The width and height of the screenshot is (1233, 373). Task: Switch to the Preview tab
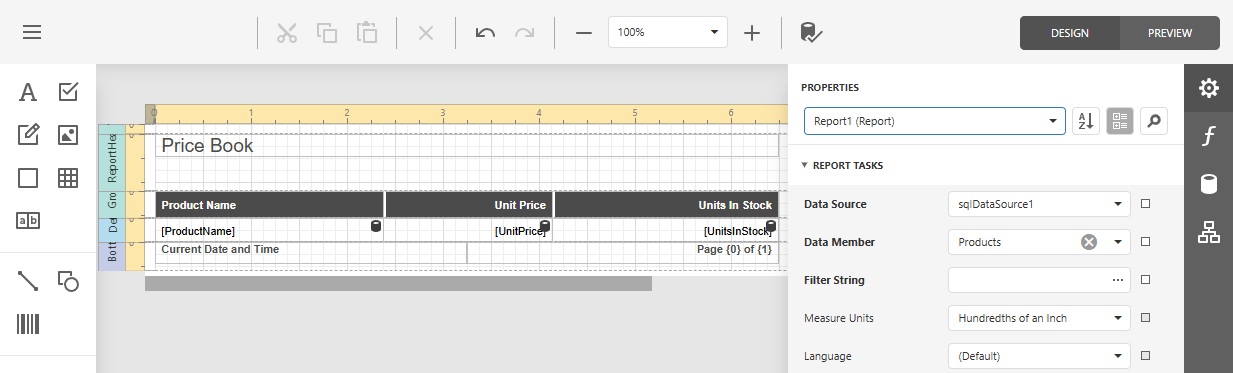coord(1170,33)
